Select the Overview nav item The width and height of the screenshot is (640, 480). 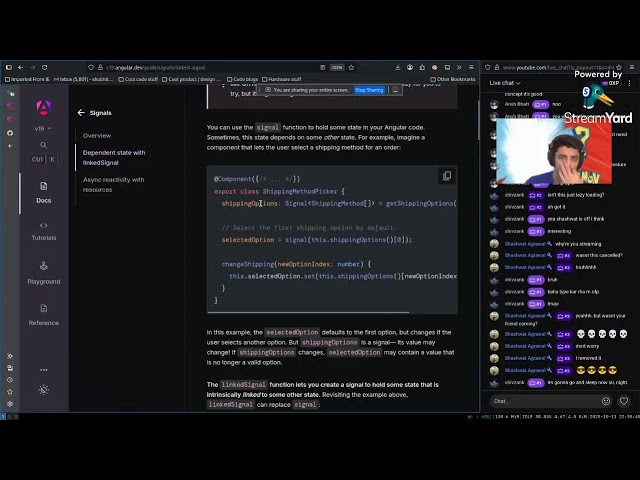click(97, 136)
